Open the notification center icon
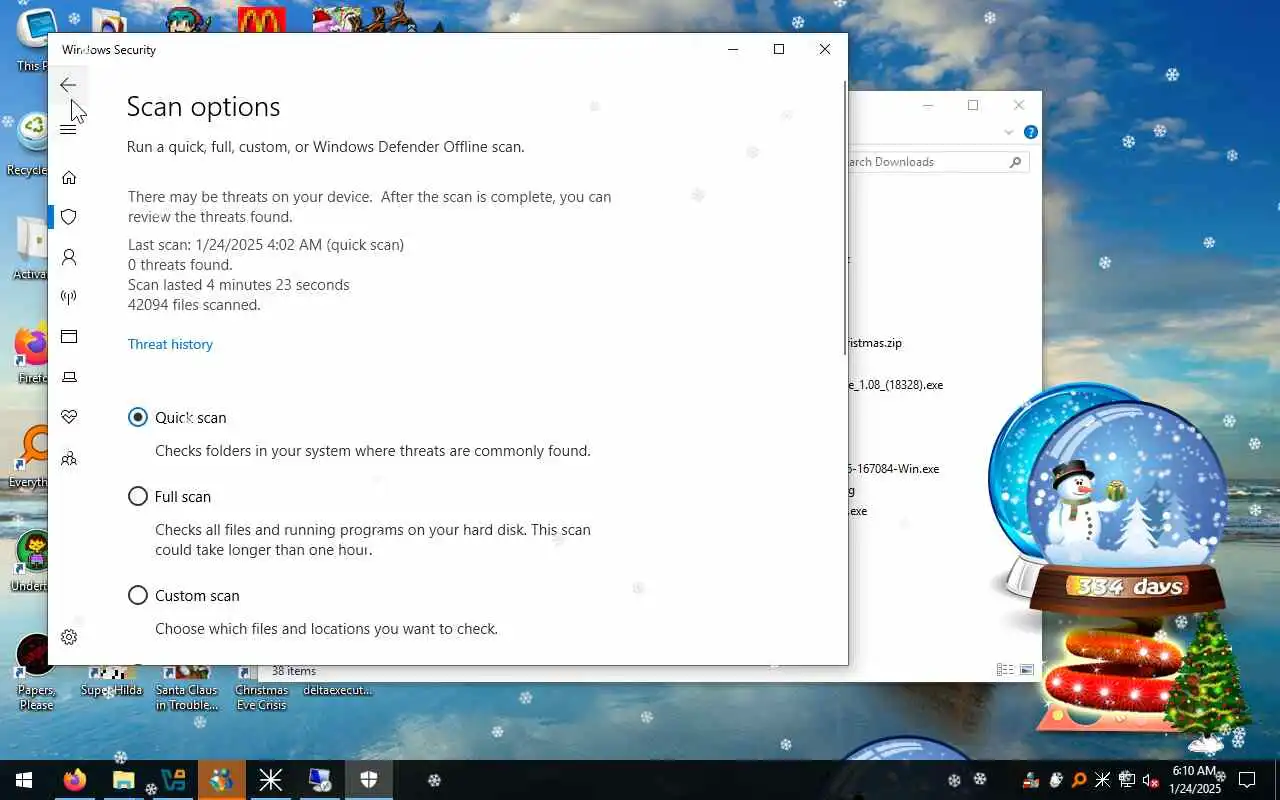 point(1247,780)
